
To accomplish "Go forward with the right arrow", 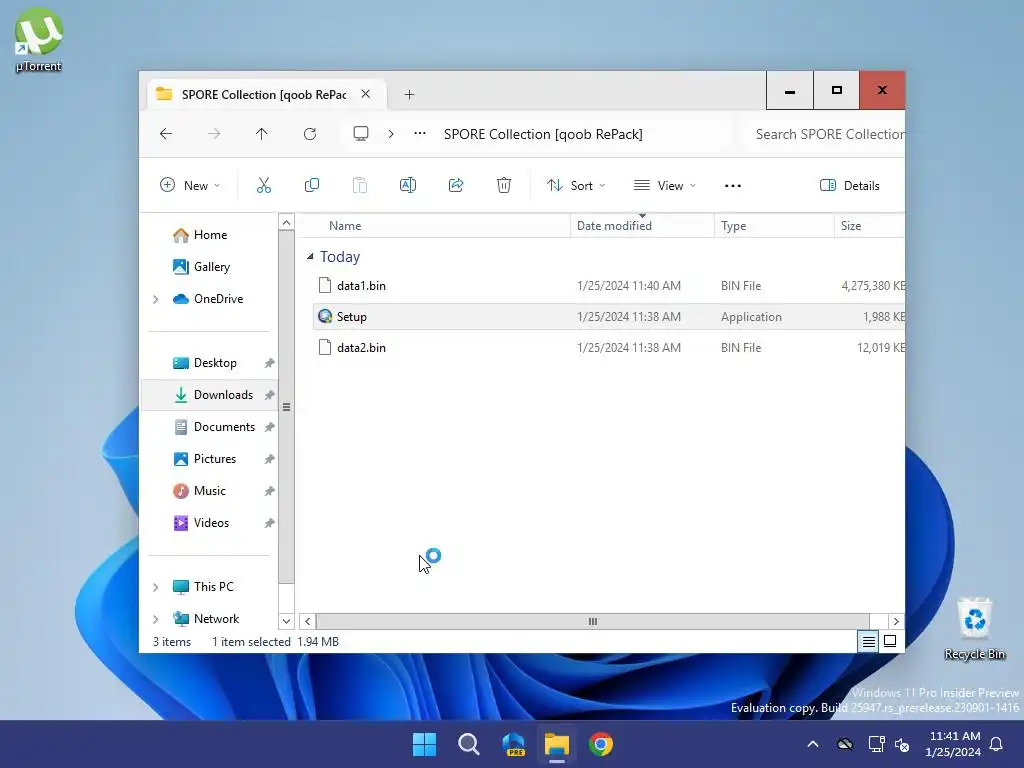I will click(x=214, y=134).
